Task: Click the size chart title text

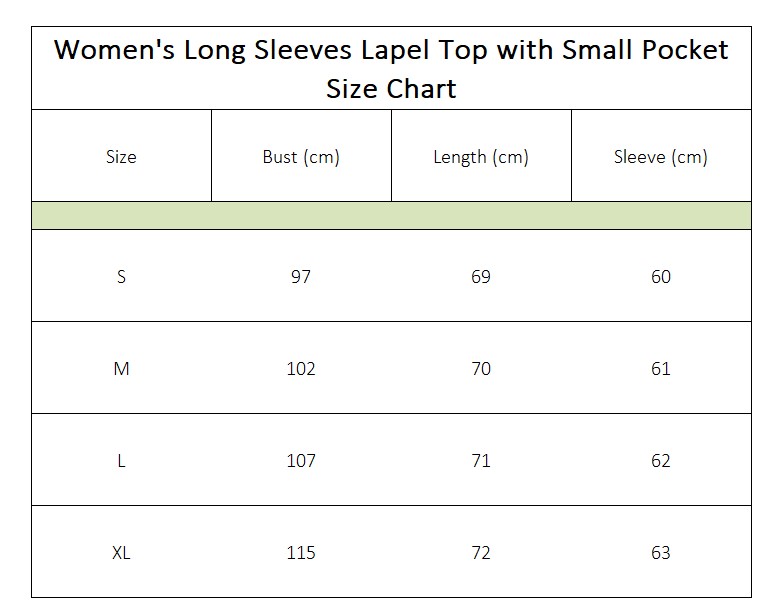Action: 391,69
